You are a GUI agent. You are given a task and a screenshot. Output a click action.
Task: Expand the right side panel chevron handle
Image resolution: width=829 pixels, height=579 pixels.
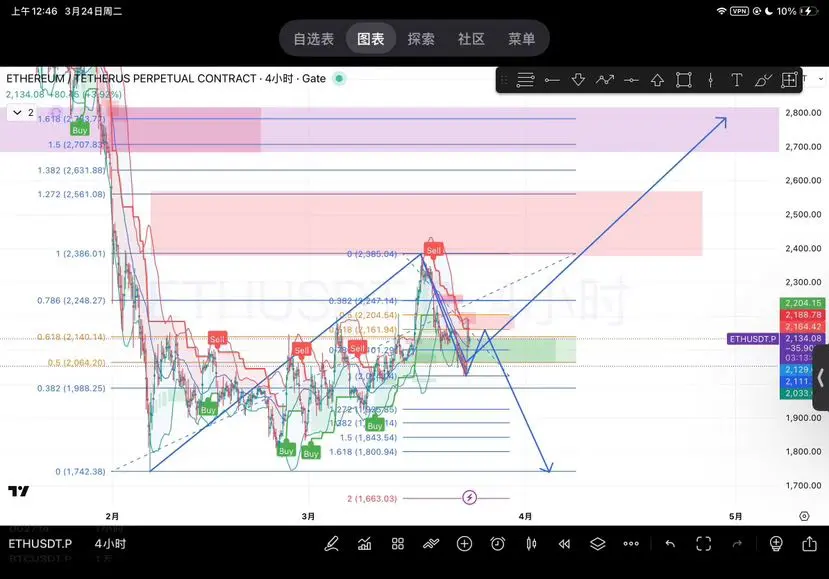coord(821,378)
